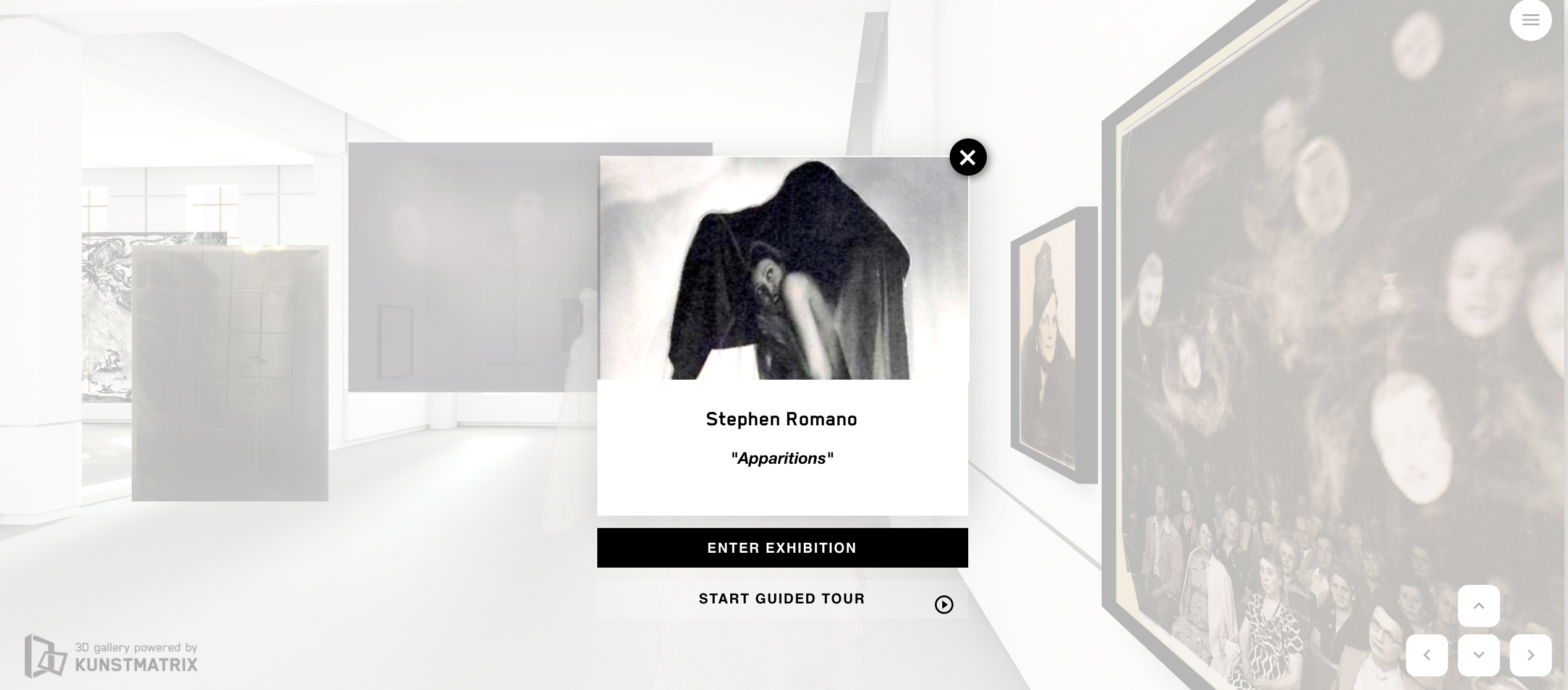Click the "Apparitions" exhibition title

pos(782,458)
